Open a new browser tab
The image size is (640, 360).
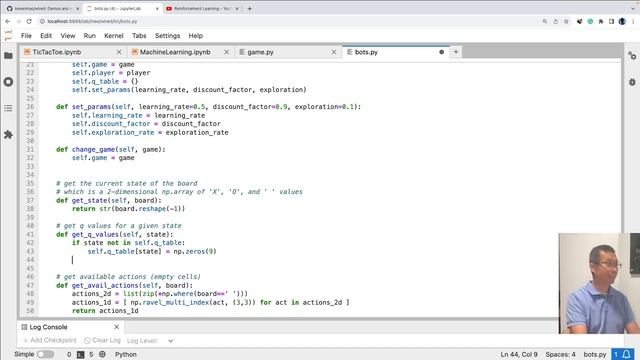(249, 8)
